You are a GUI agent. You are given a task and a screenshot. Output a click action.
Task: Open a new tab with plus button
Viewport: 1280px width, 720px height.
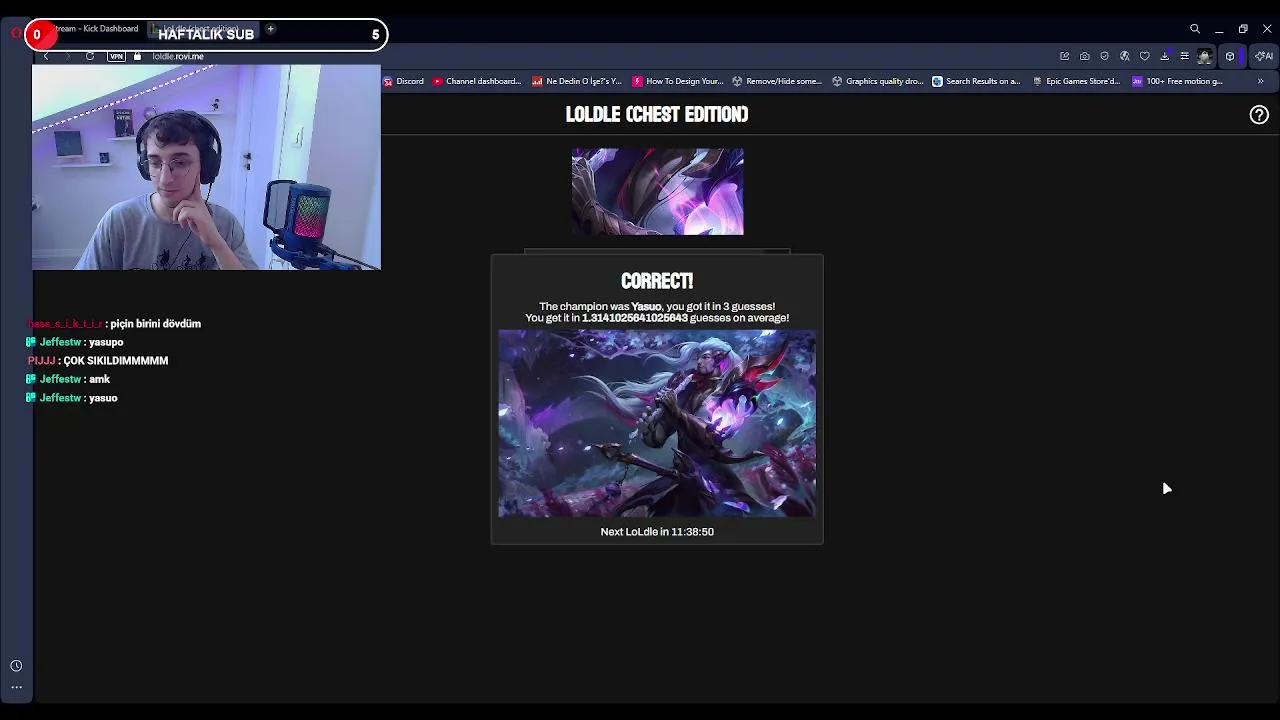(x=270, y=29)
